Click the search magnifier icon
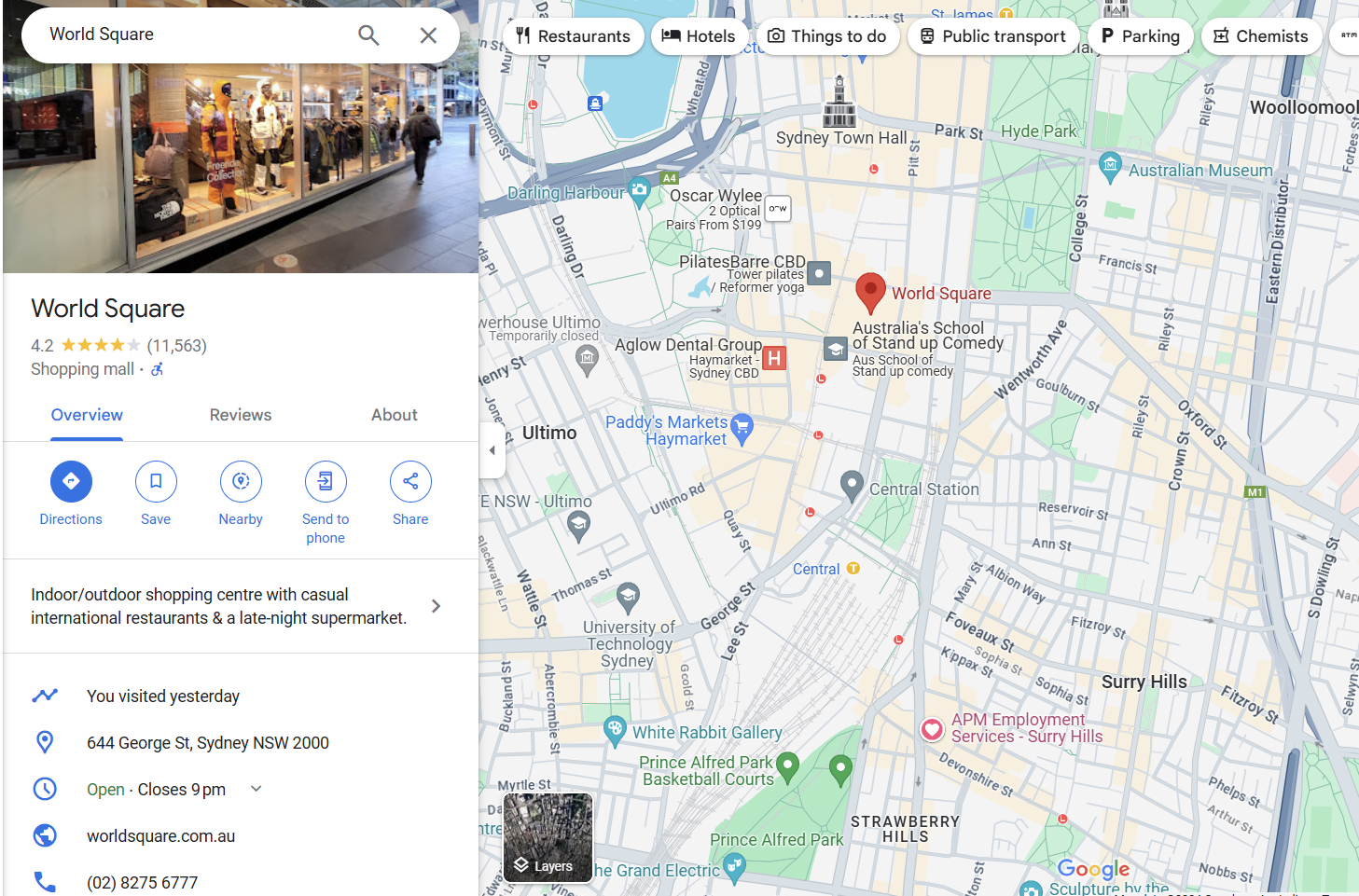Screen dimensions: 1359x896 coord(368,35)
